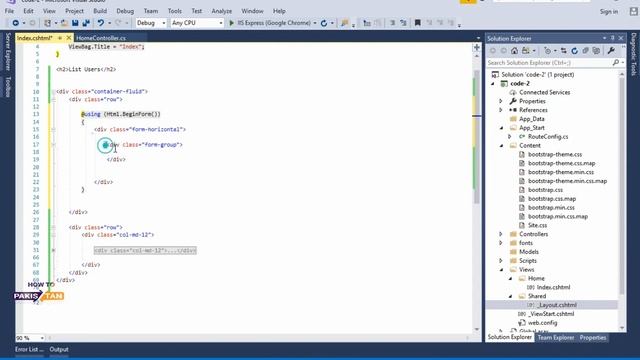Collapse the Views folder
The image size is (640, 360).
(502, 269)
